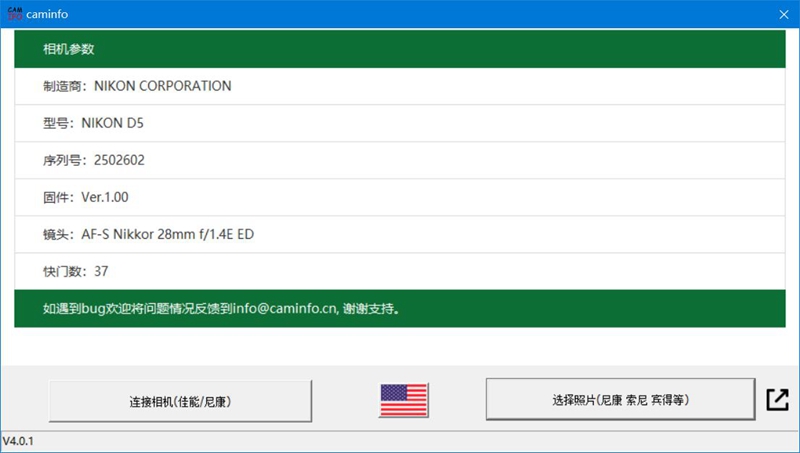Select the 镜头: AF-S Nikkor 28mm row
This screenshot has width=800, height=453.
tap(400, 234)
